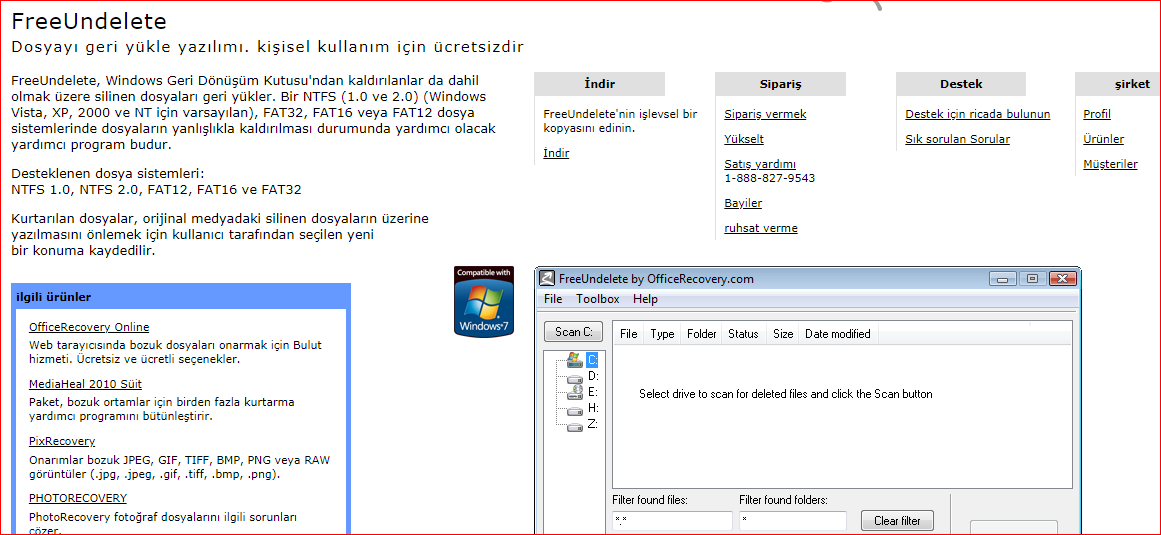Open the Ürünler link

[1103, 139]
